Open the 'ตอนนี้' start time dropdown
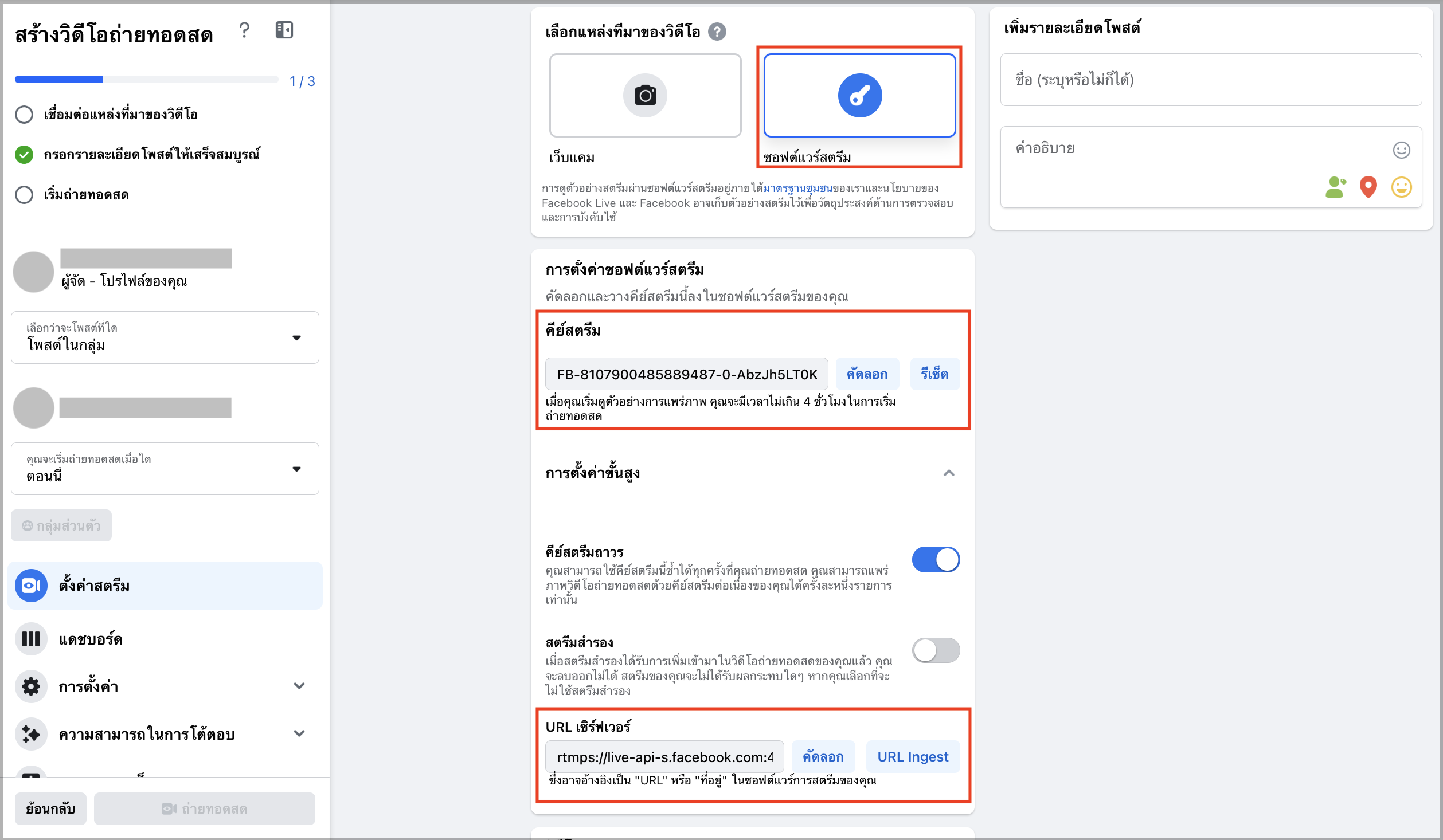Screen dimensions: 1443x840 coord(165,469)
